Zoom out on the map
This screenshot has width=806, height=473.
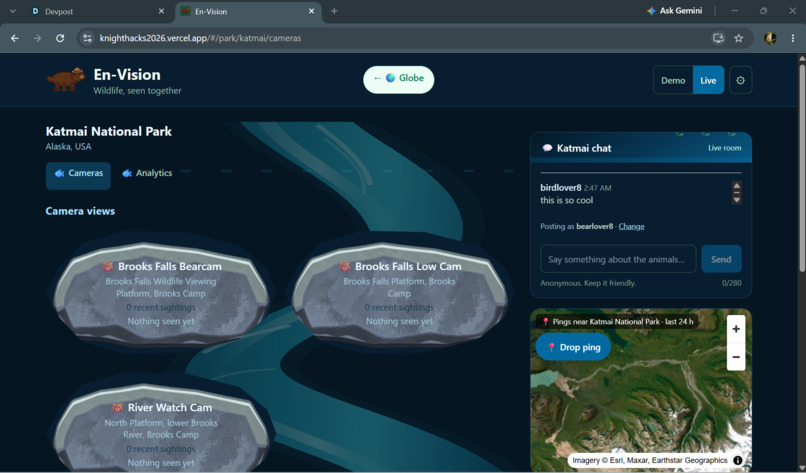tap(736, 357)
